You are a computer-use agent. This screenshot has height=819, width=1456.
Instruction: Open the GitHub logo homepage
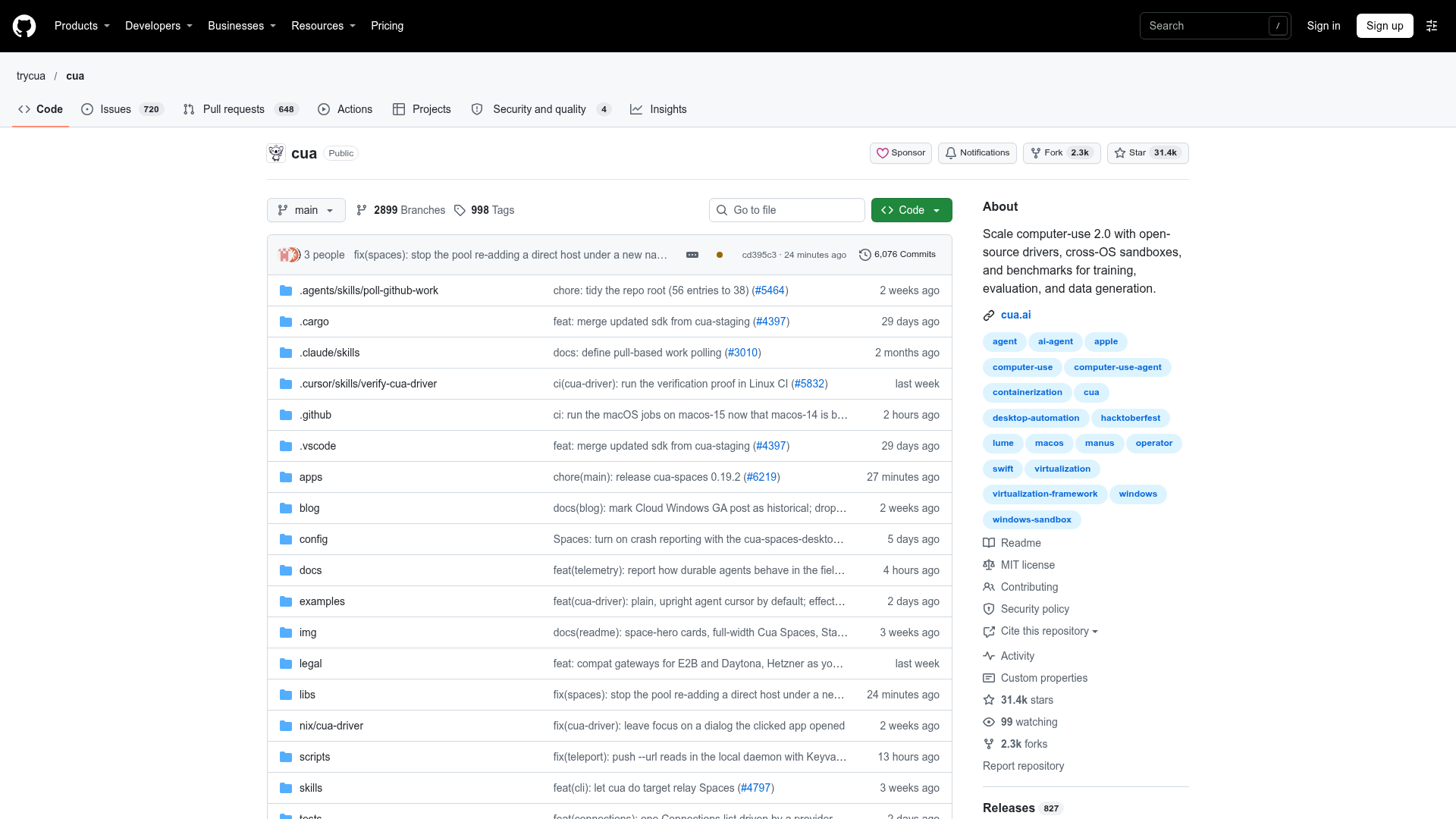24,26
